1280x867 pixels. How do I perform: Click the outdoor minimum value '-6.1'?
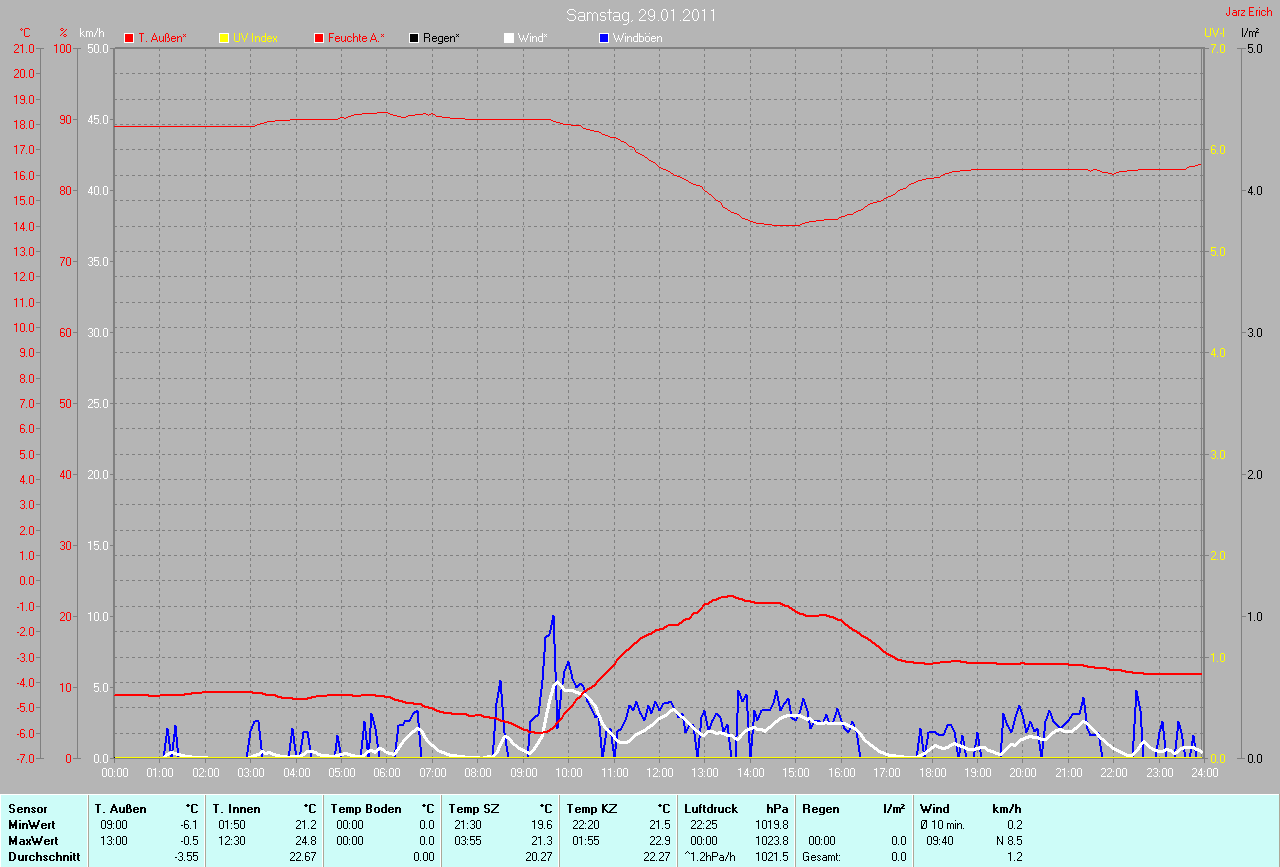tap(189, 825)
